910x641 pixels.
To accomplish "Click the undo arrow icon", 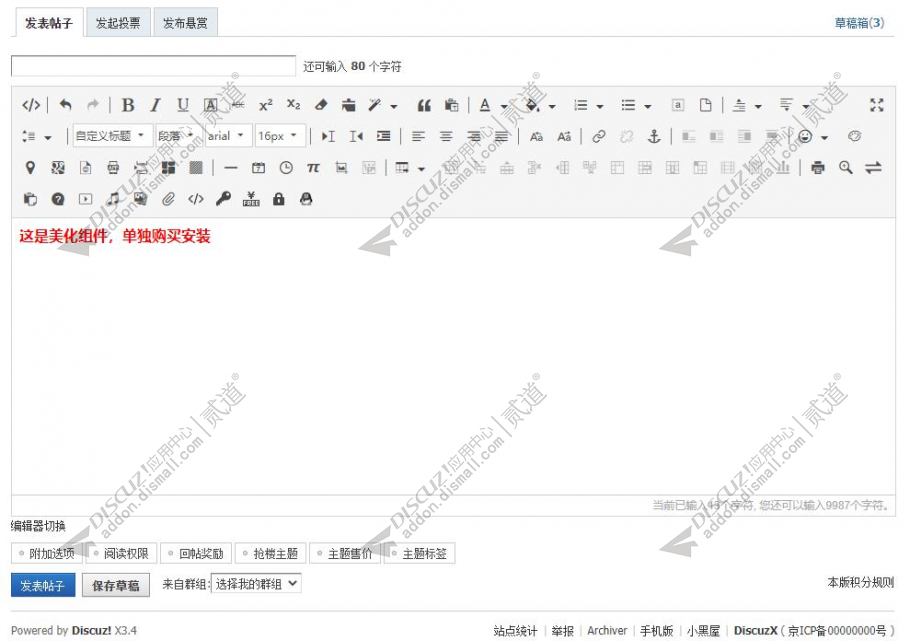I will [x=65, y=105].
